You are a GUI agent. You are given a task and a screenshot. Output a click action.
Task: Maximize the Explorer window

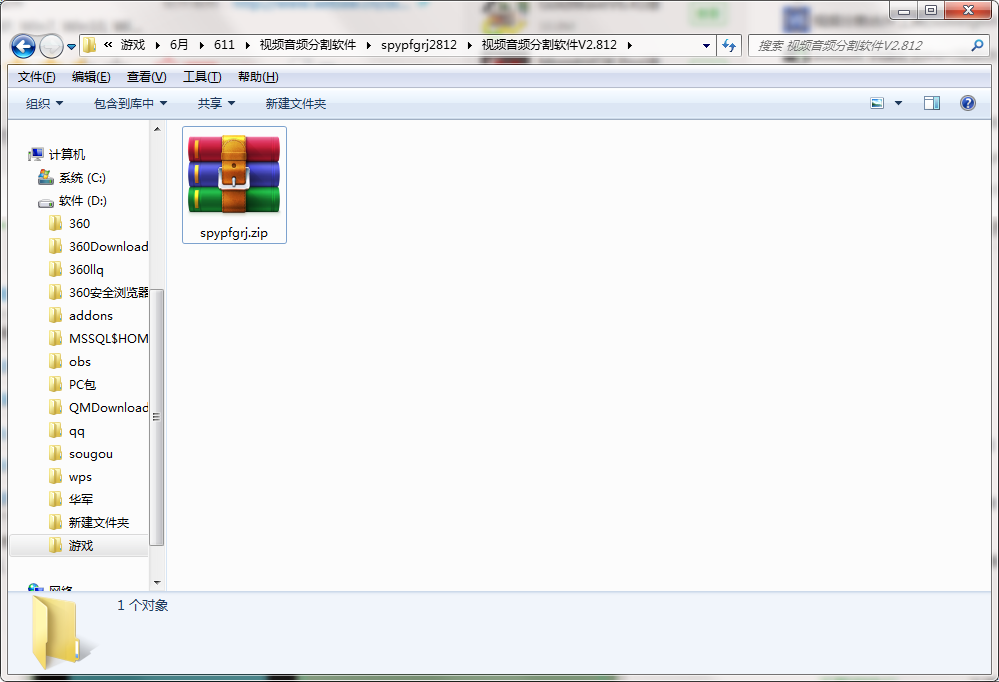[x=931, y=11]
